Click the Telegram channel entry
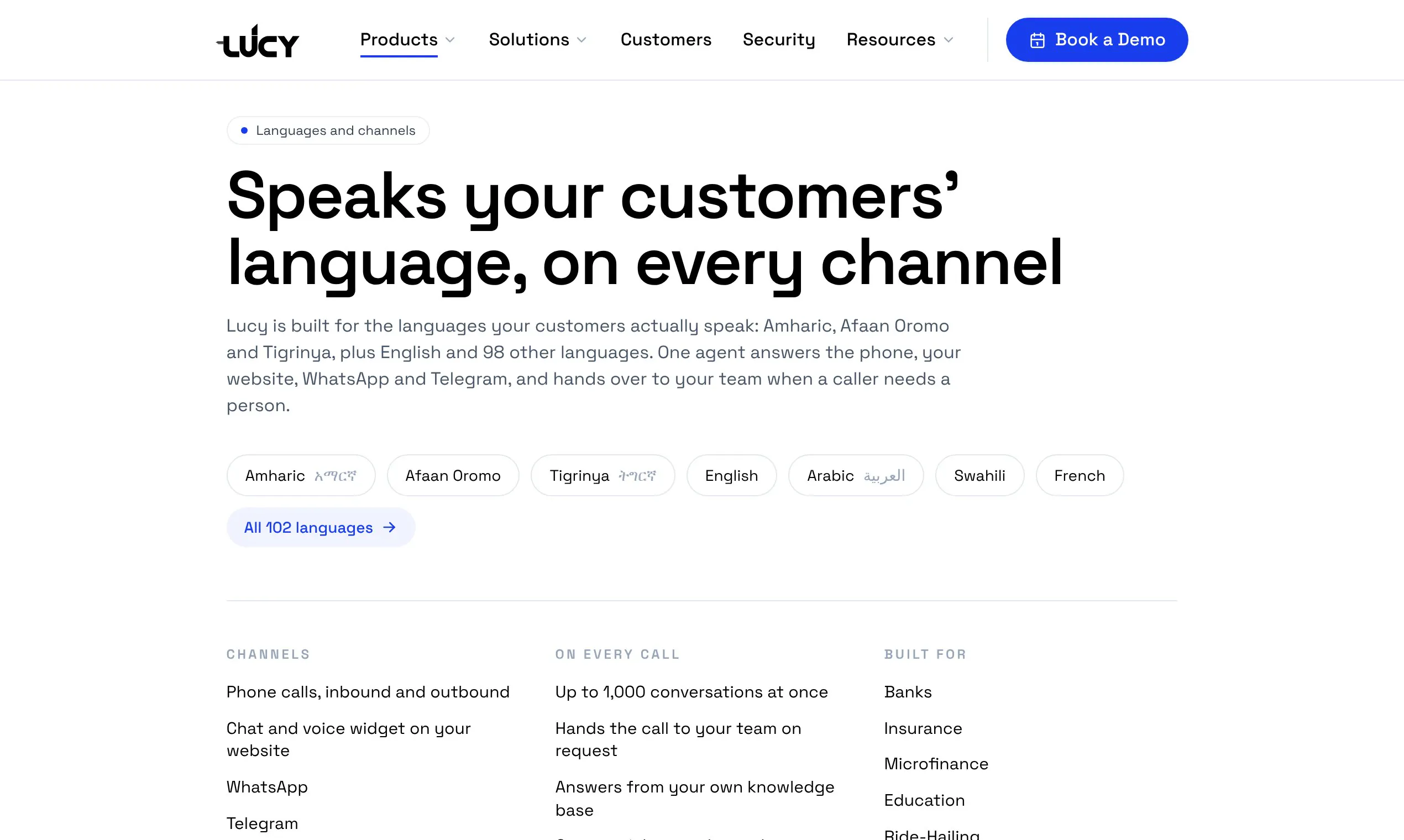The width and height of the screenshot is (1404, 840). (262, 823)
